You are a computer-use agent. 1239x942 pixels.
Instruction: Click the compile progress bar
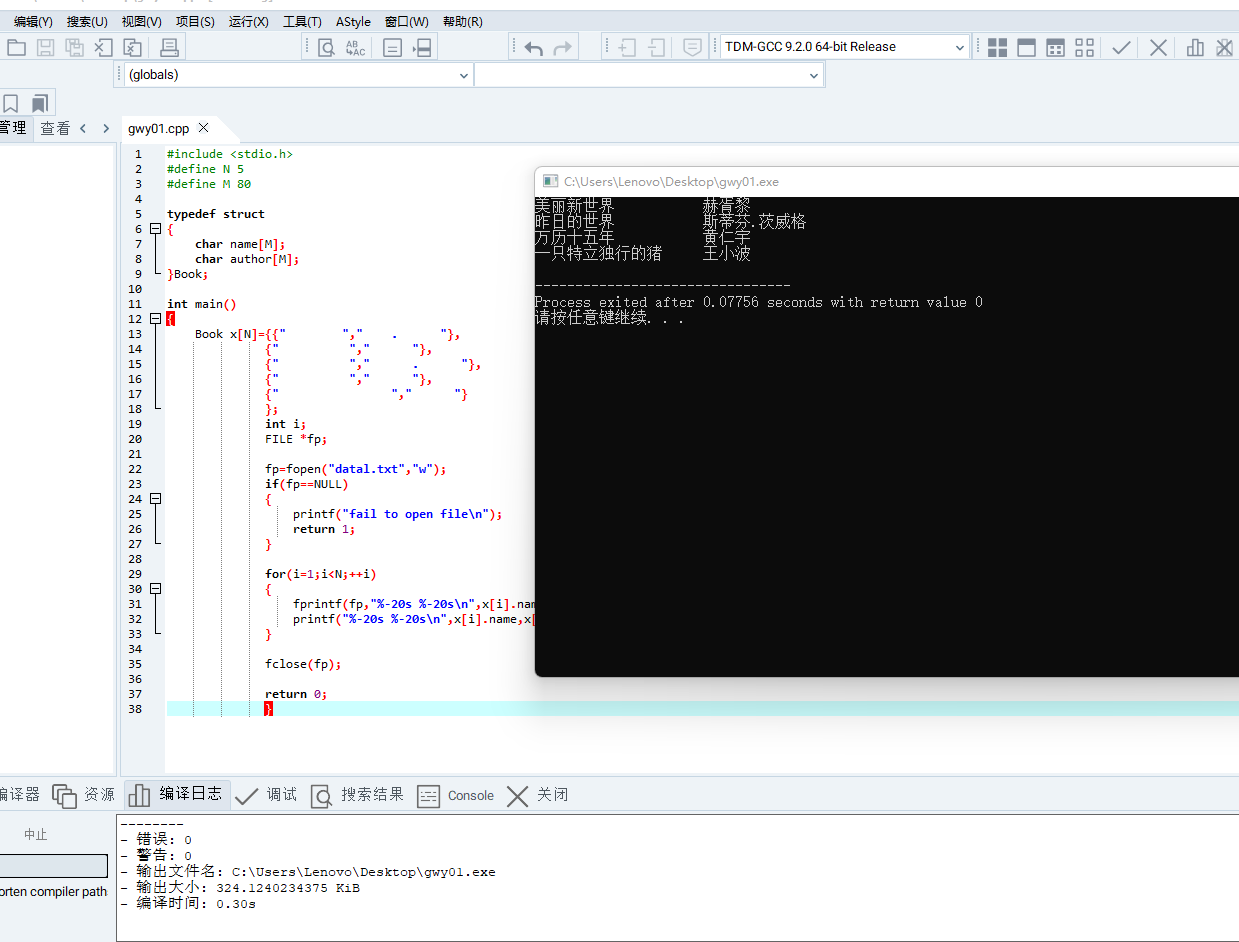click(x=53, y=866)
